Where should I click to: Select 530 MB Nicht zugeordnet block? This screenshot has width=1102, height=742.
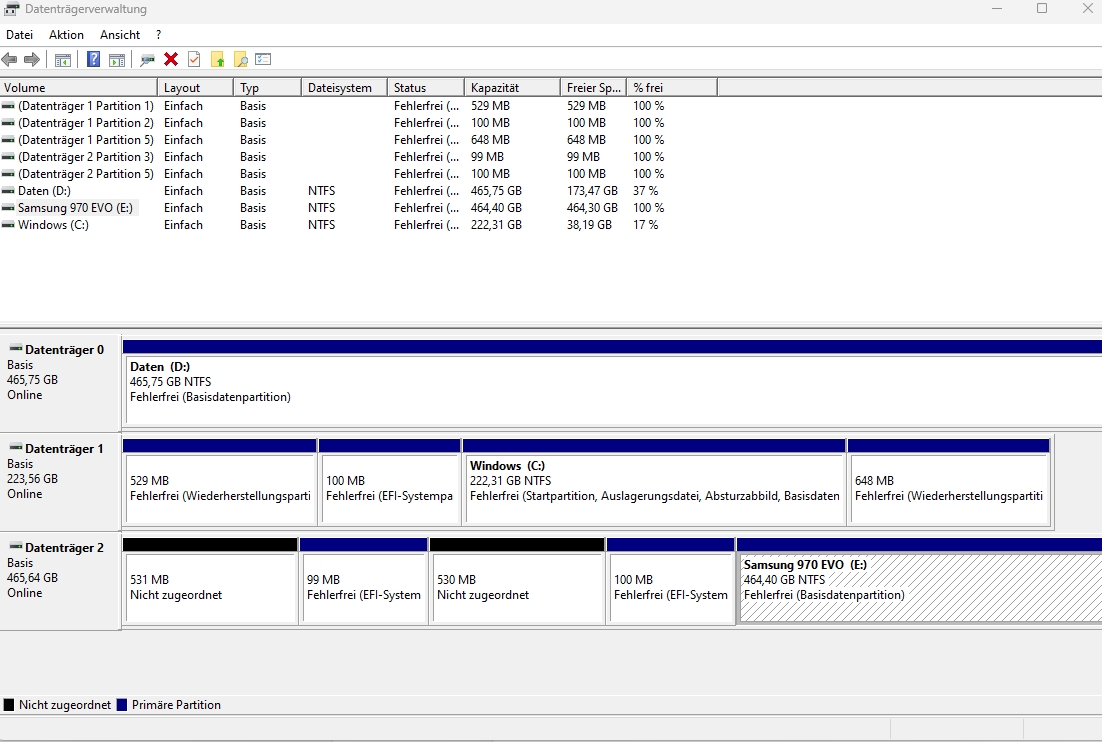(x=517, y=580)
